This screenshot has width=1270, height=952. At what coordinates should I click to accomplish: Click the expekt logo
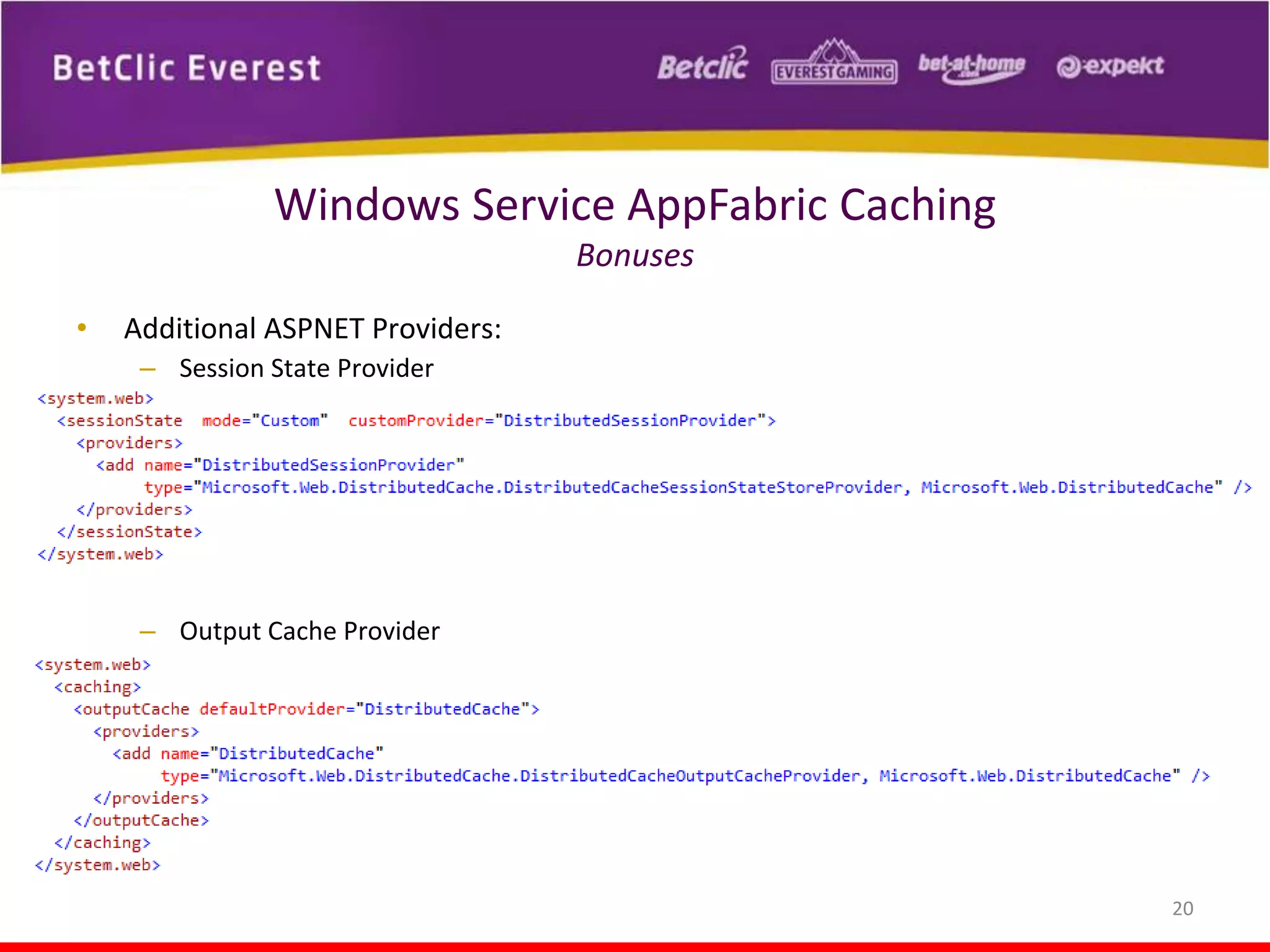[x=1110, y=66]
